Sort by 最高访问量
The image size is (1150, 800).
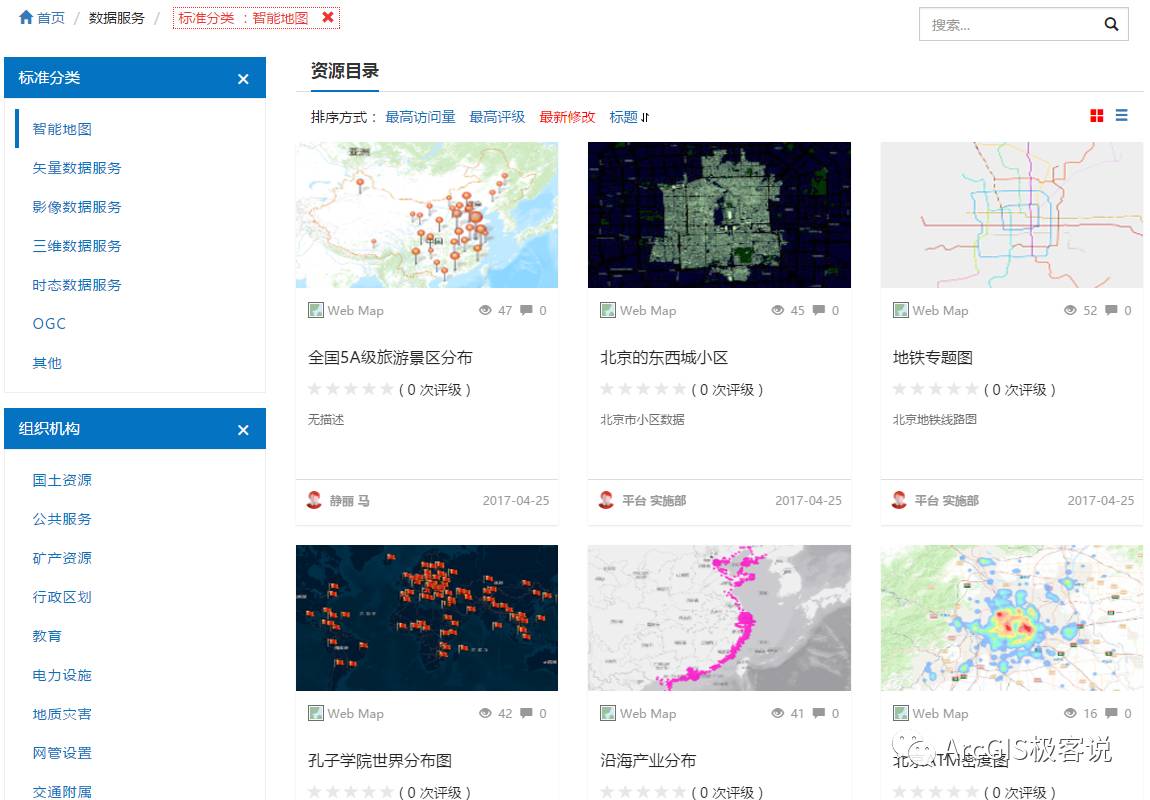pos(420,117)
